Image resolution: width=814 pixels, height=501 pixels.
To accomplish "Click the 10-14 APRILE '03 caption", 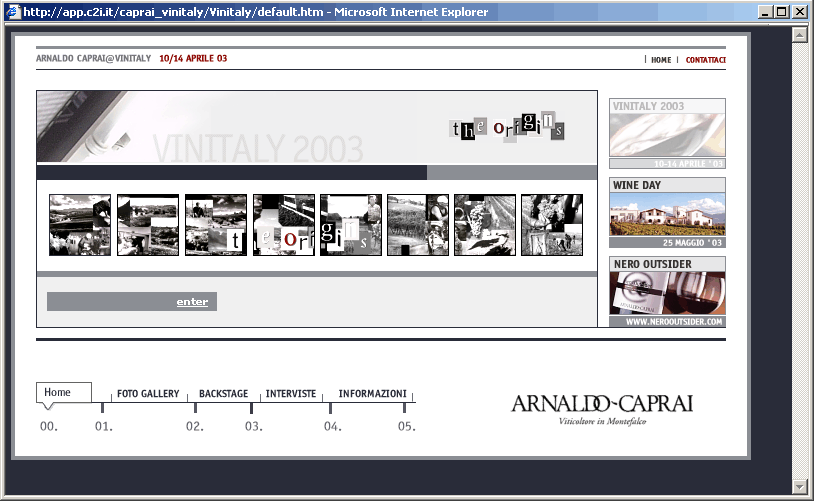I will coord(688,164).
